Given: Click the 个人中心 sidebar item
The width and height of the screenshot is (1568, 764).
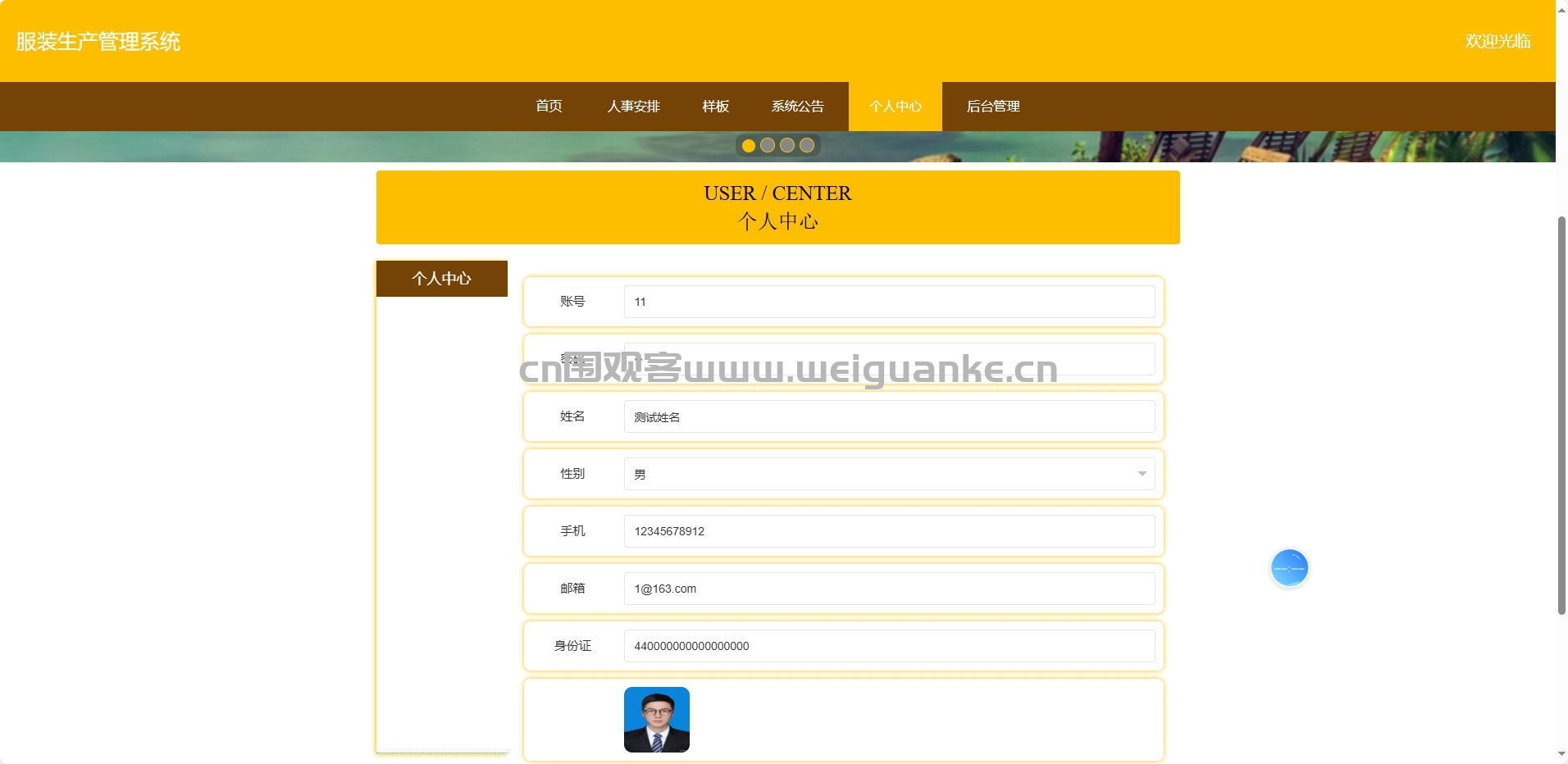Looking at the screenshot, I should point(442,279).
